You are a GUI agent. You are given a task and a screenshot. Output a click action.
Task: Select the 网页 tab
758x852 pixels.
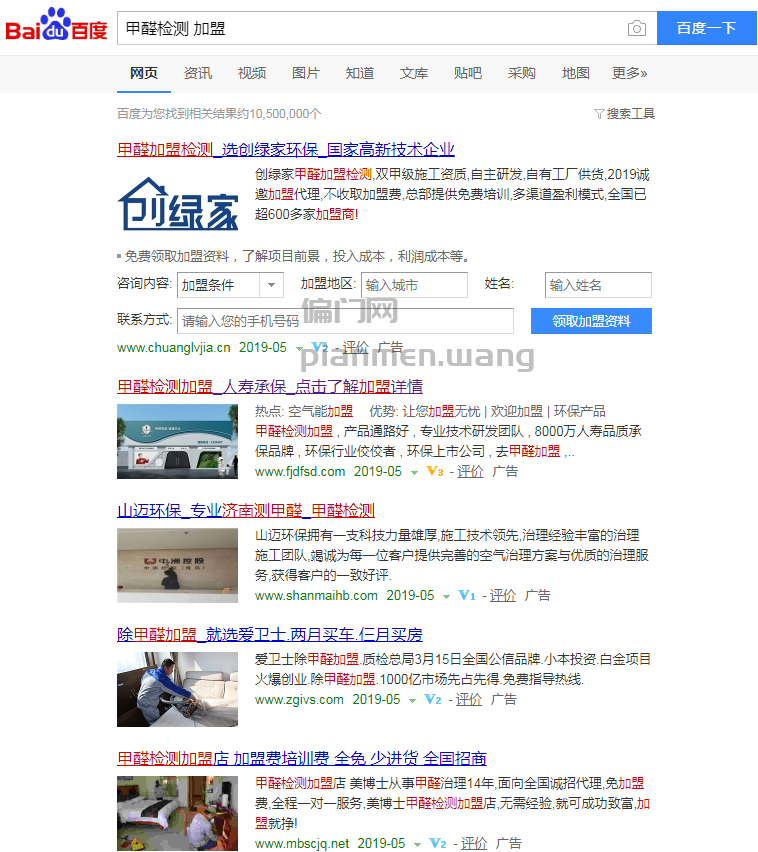[143, 73]
